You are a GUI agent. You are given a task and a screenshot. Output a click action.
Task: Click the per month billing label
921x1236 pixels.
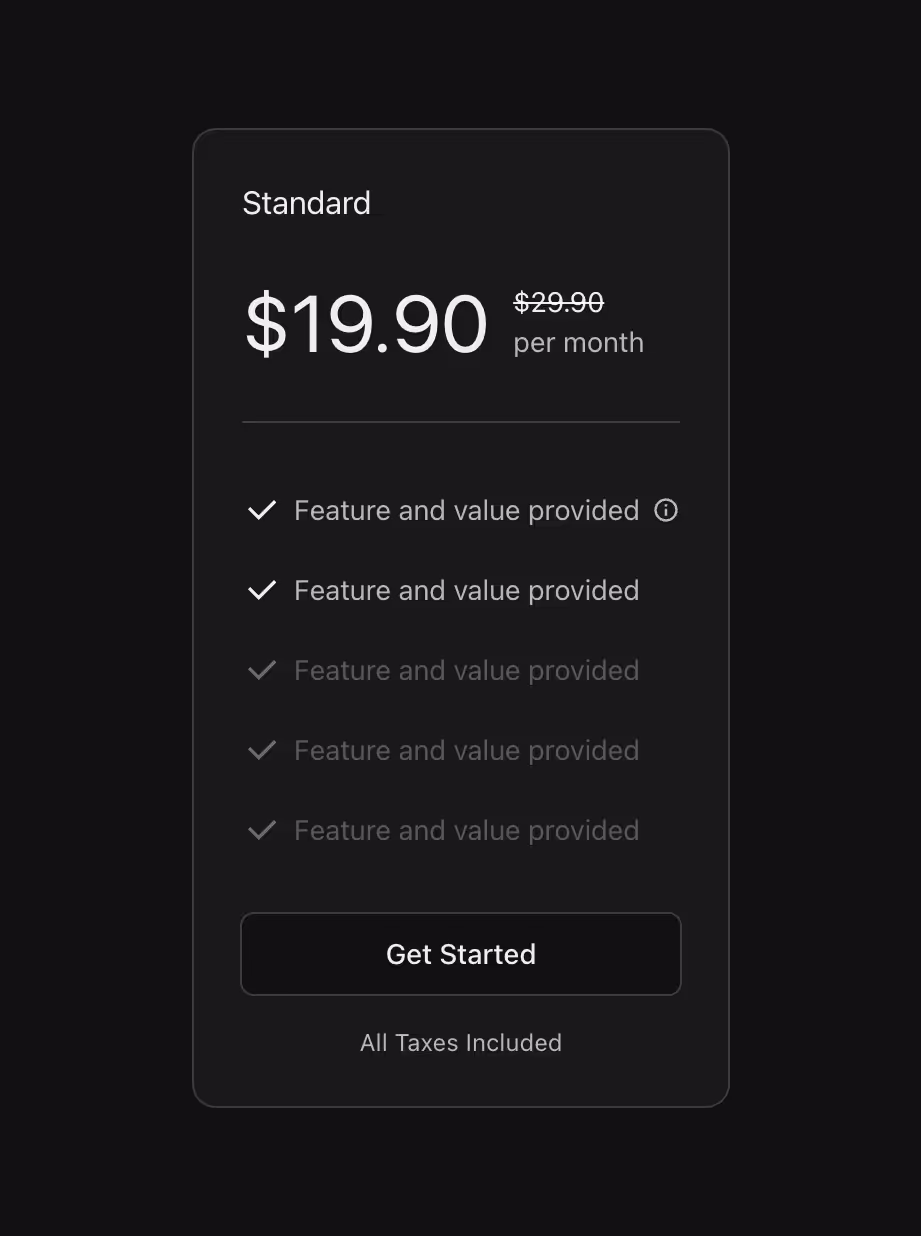click(577, 342)
